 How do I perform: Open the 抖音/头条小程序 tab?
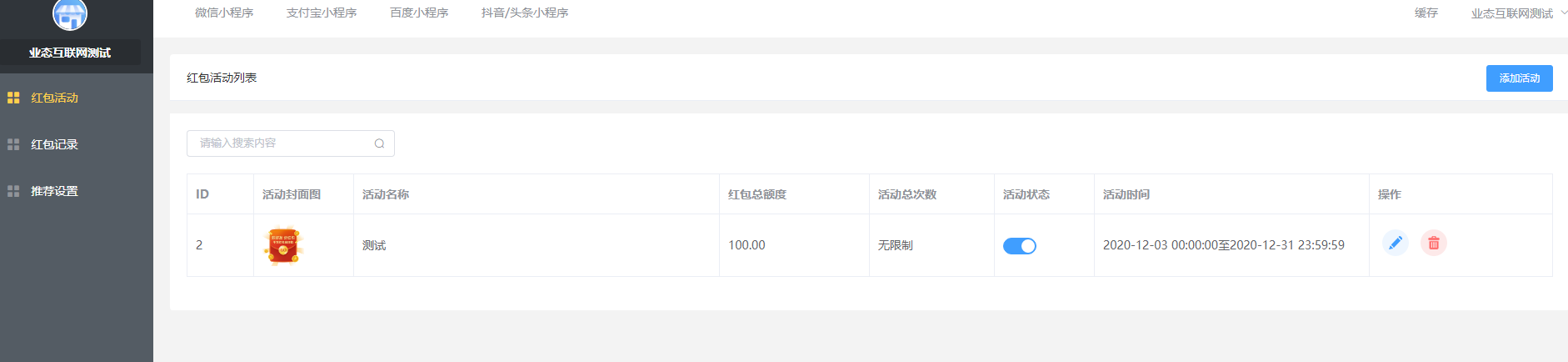point(524,13)
